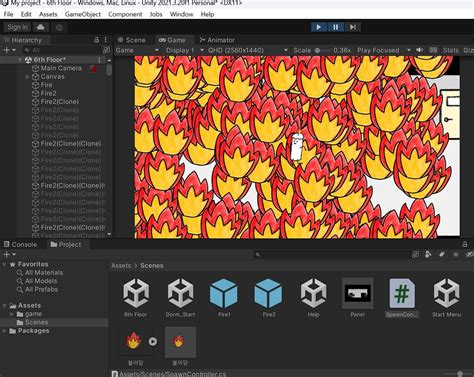Open the Hierarchy panel three-dot options menu
This screenshot has height=377, width=474.
pyautogui.click(x=106, y=40)
